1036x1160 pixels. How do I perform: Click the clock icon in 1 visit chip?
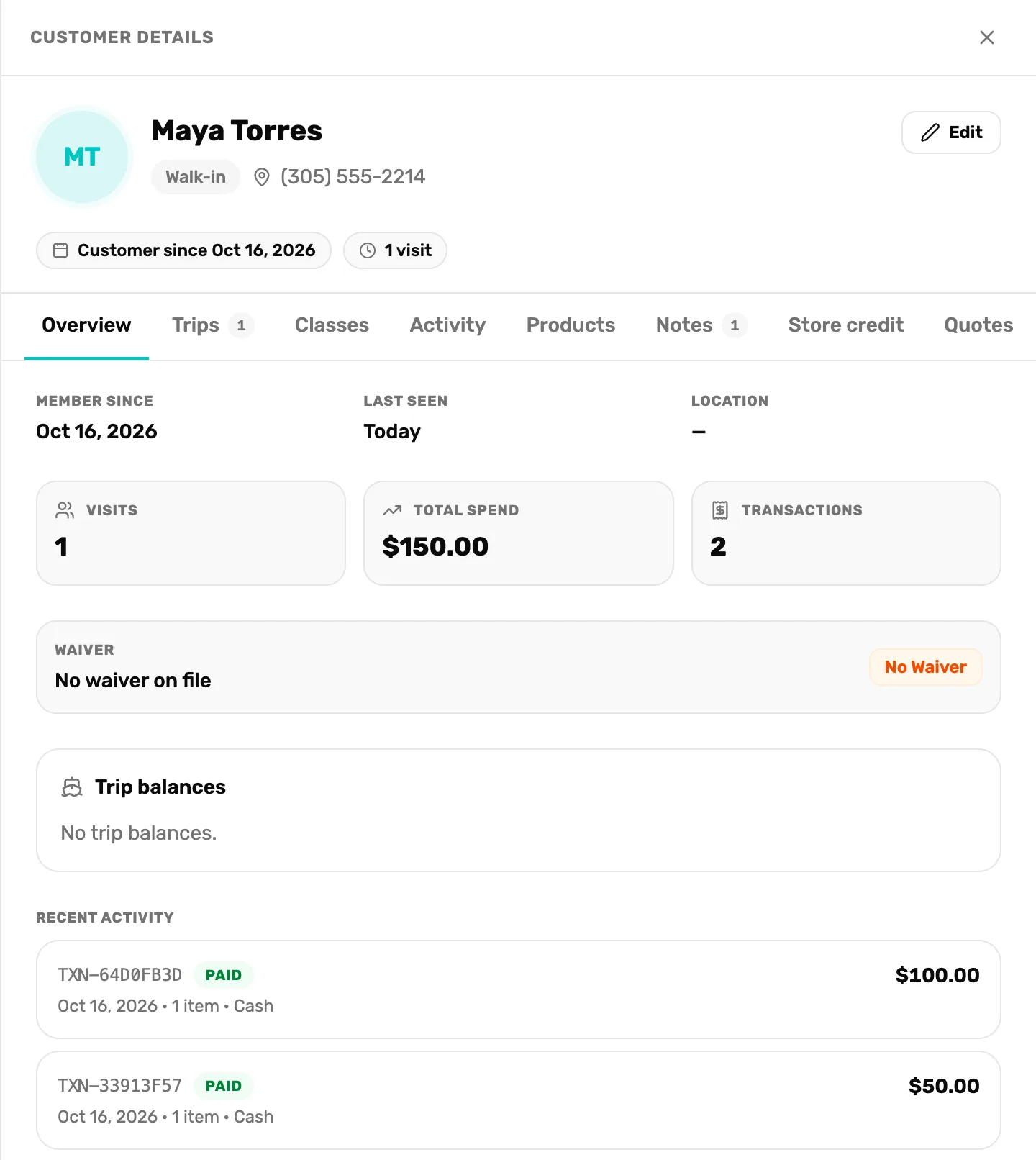(x=368, y=250)
